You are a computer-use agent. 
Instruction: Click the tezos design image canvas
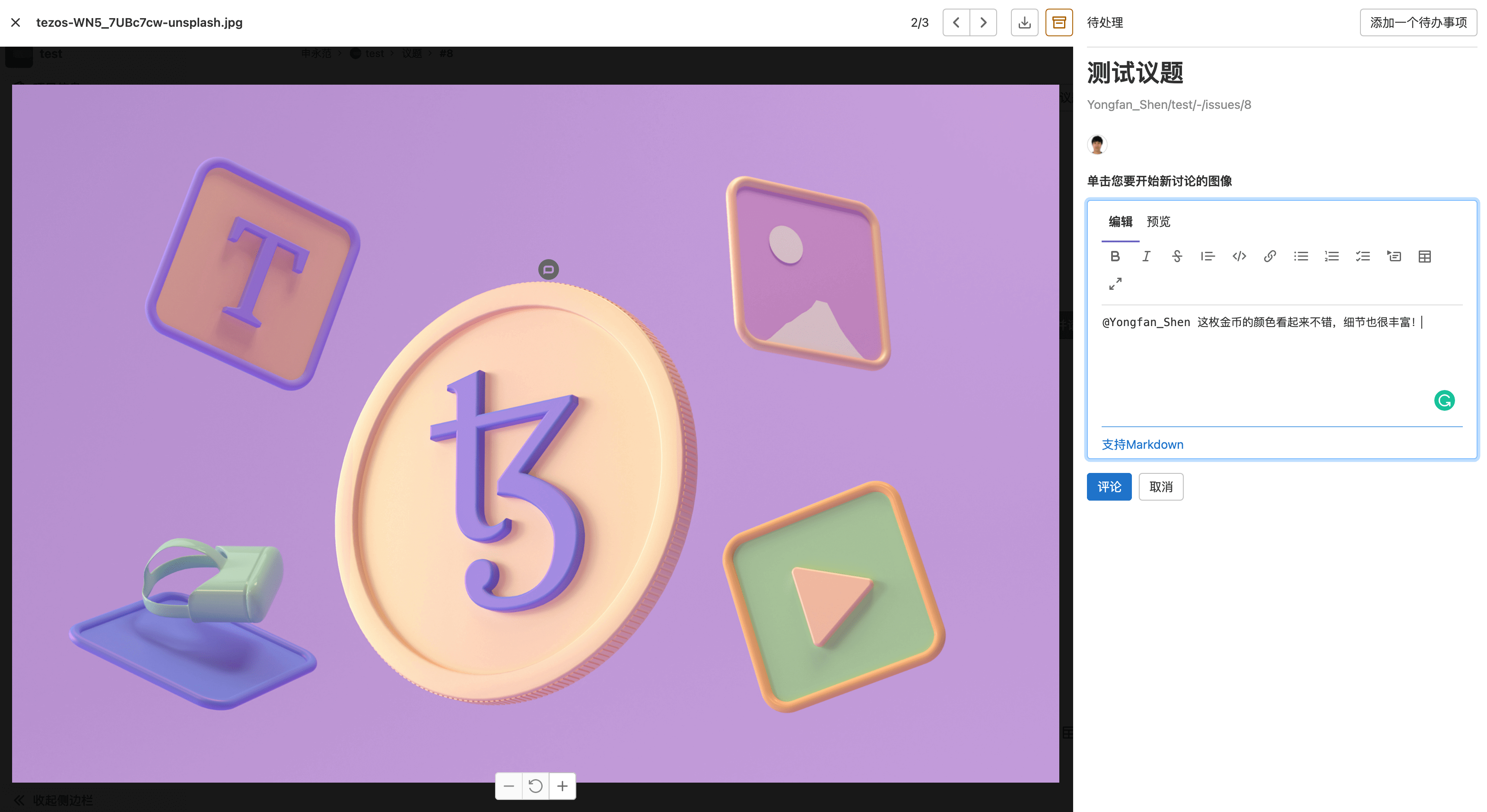pyautogui.click(x=535, y=433)
